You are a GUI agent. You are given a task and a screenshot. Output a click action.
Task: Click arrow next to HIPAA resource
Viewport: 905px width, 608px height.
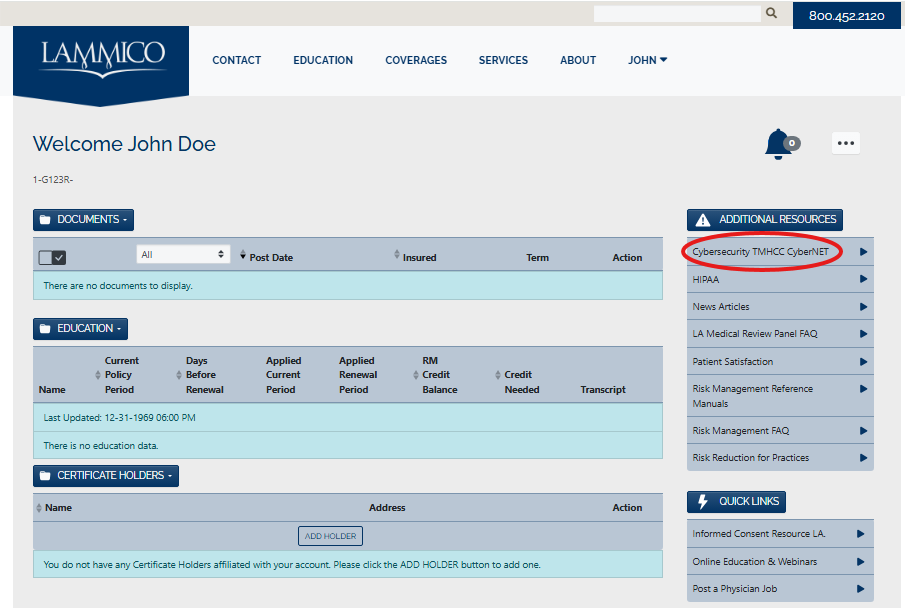(x=862, y=280)
